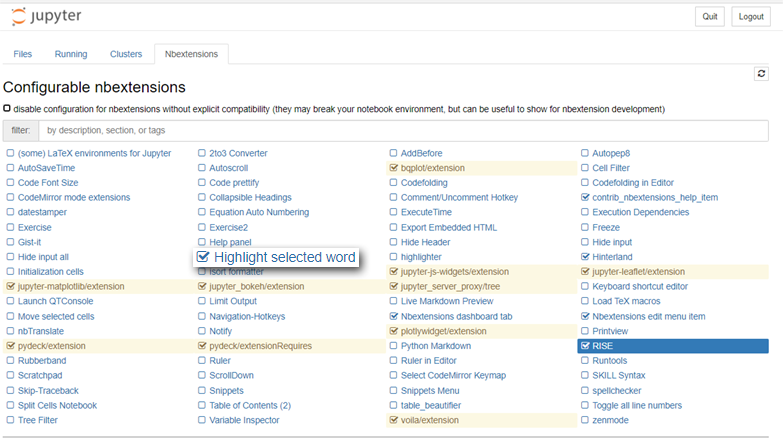Select the ExecuteTime extension link

coord(426,212)
